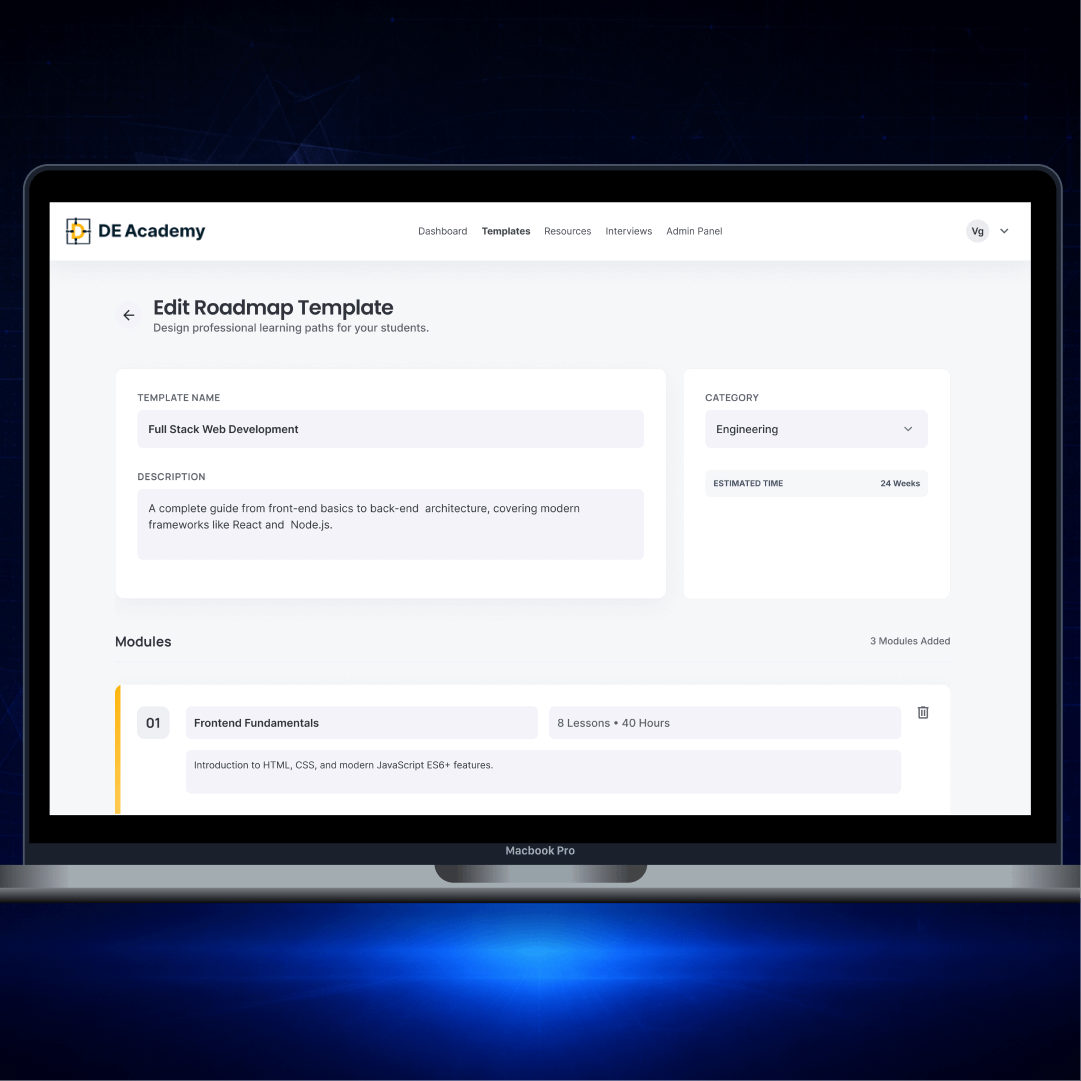The width and height of the screenshot is (1081, 1081).
Task: Click the 'DESCRIPTION' label
Action: 171,477
